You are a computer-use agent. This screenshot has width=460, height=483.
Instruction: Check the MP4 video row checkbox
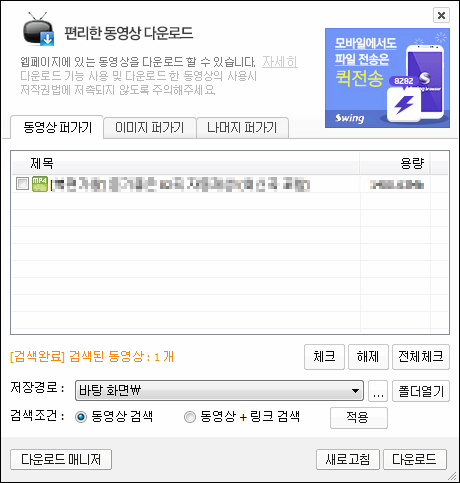click(22, 184)
